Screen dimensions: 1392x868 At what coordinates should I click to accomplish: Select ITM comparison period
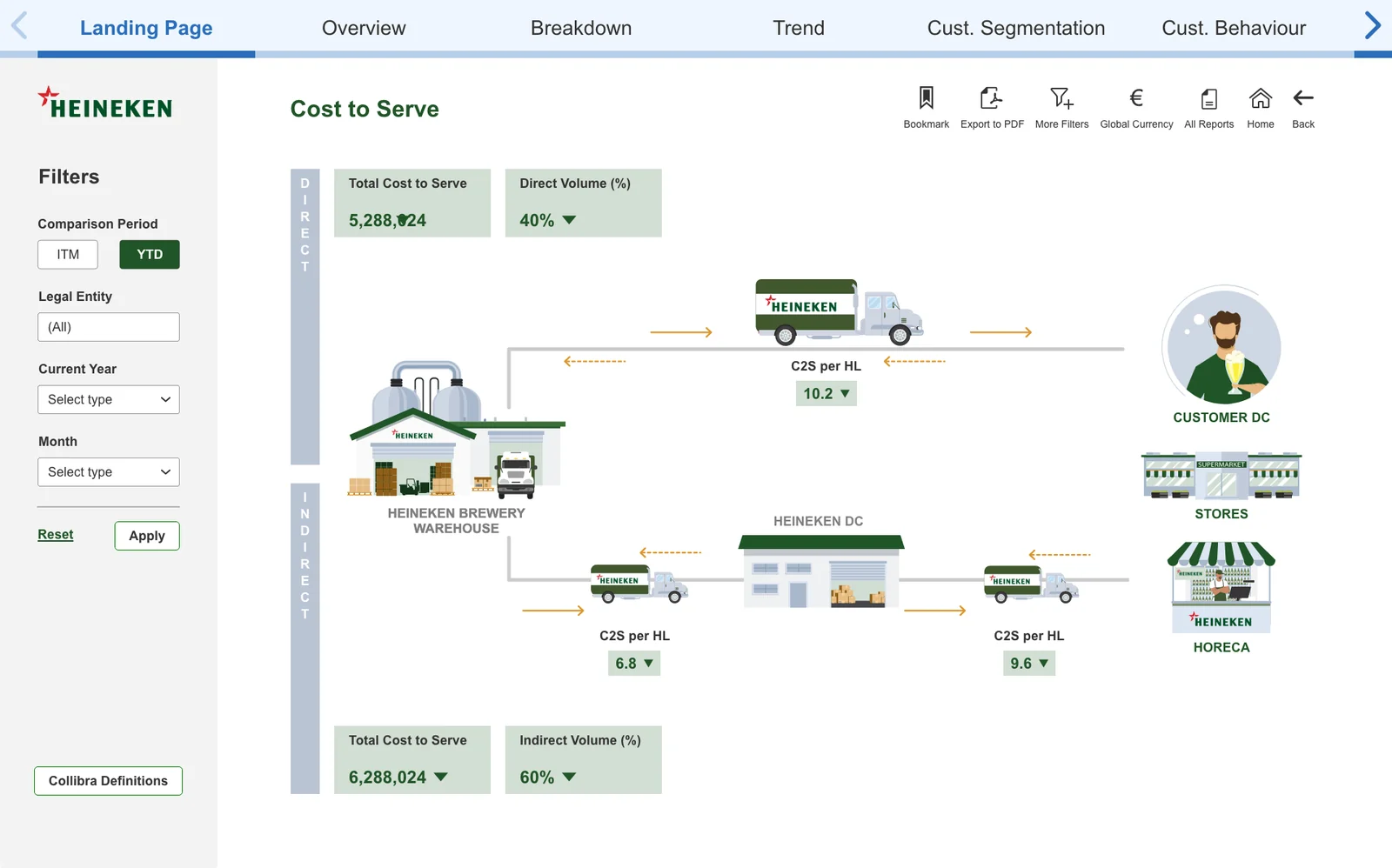click(x=68, y=255)
